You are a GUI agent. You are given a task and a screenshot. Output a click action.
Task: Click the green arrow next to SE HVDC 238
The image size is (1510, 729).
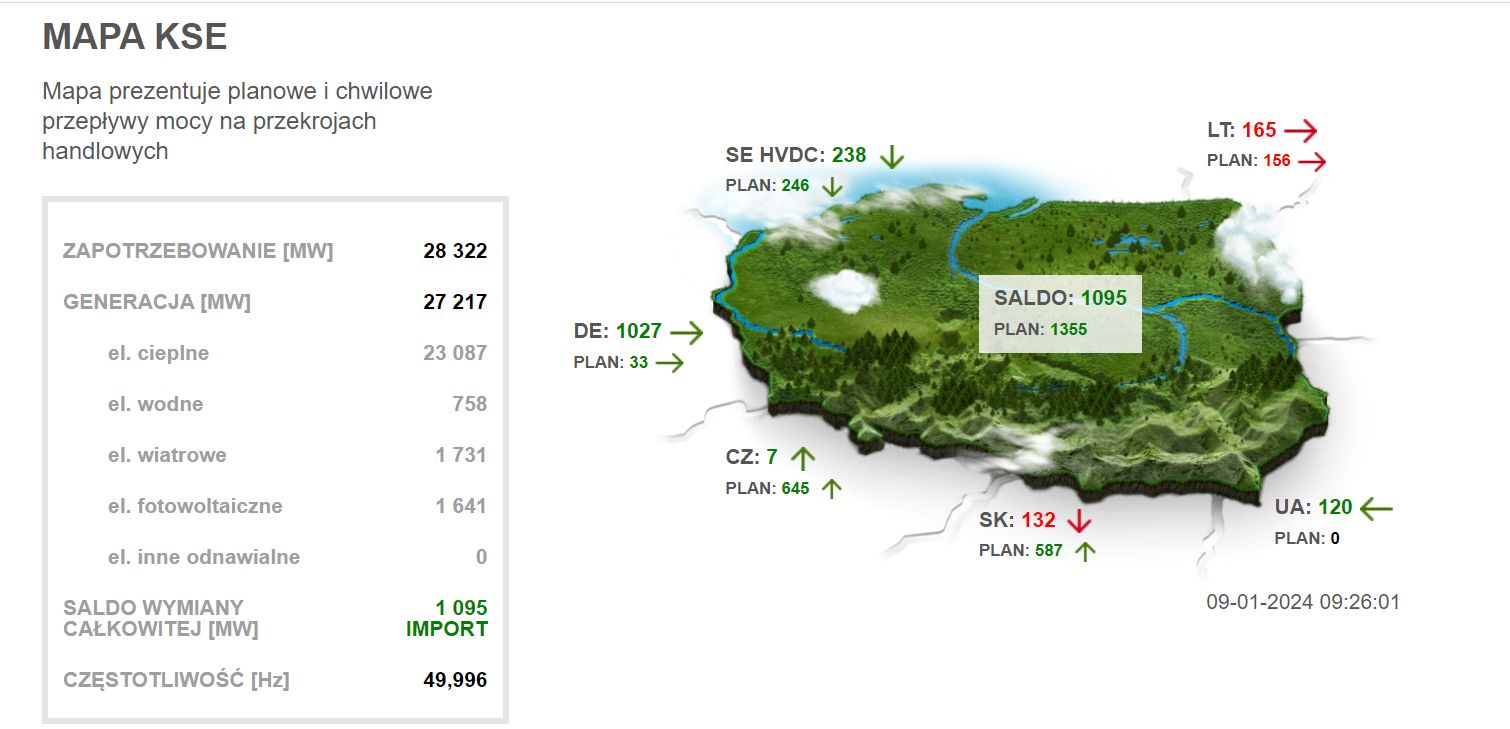coord(891,156)
